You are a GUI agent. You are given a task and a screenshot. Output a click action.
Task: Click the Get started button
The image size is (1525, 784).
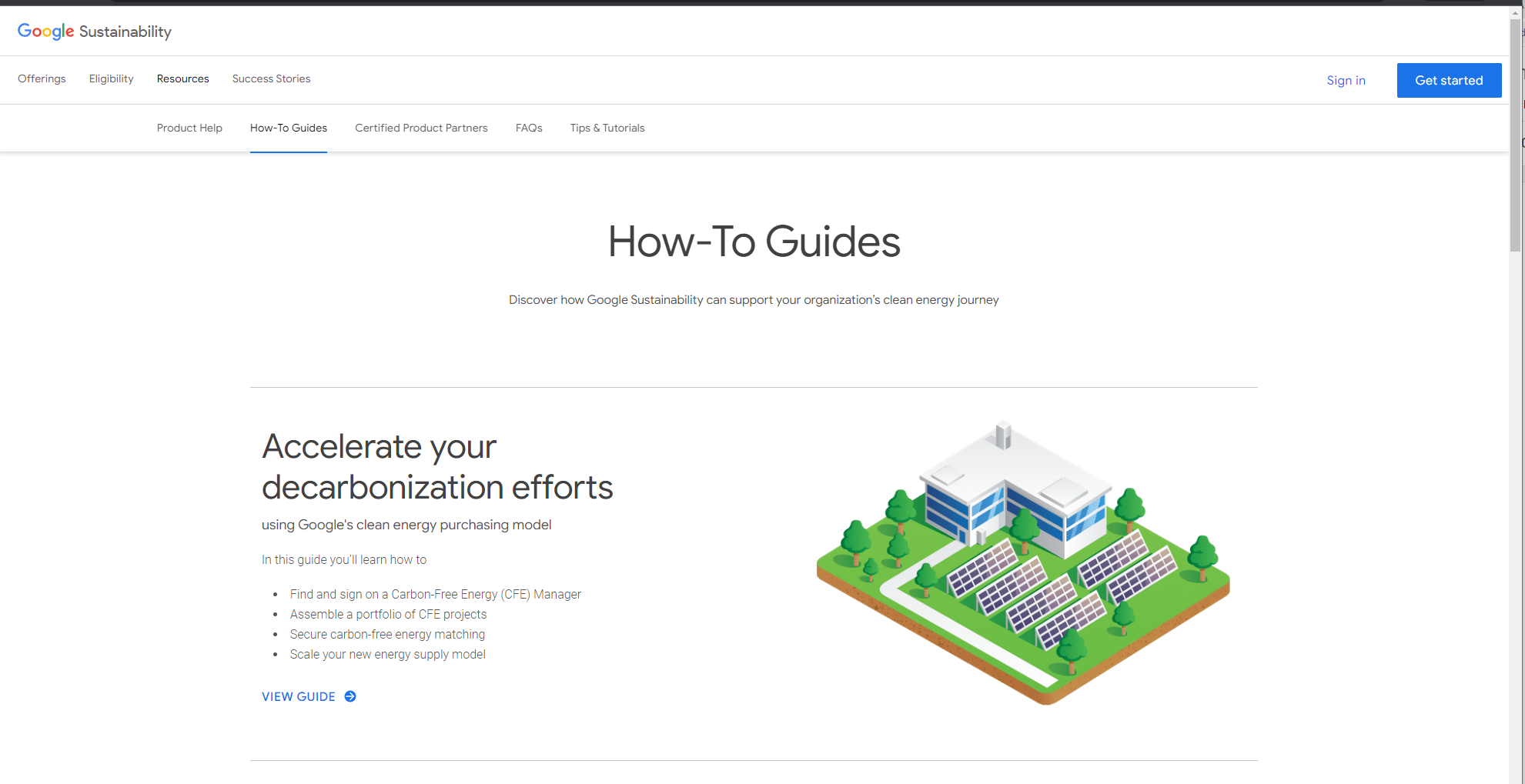[1449, 80]
